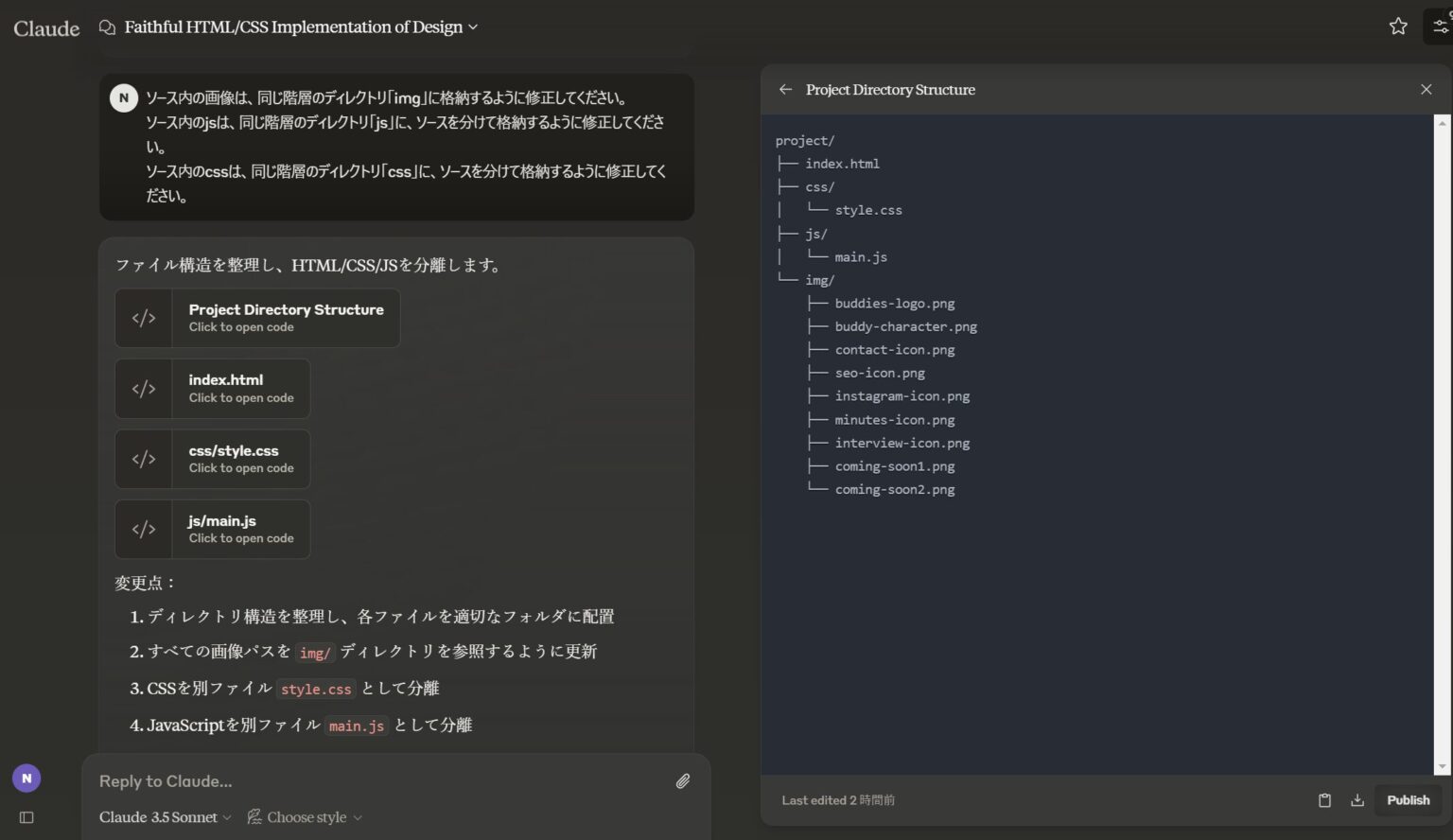Open the Claude 3.5 Sonnet model selector
1453x840 pixels.
[163, 816]
